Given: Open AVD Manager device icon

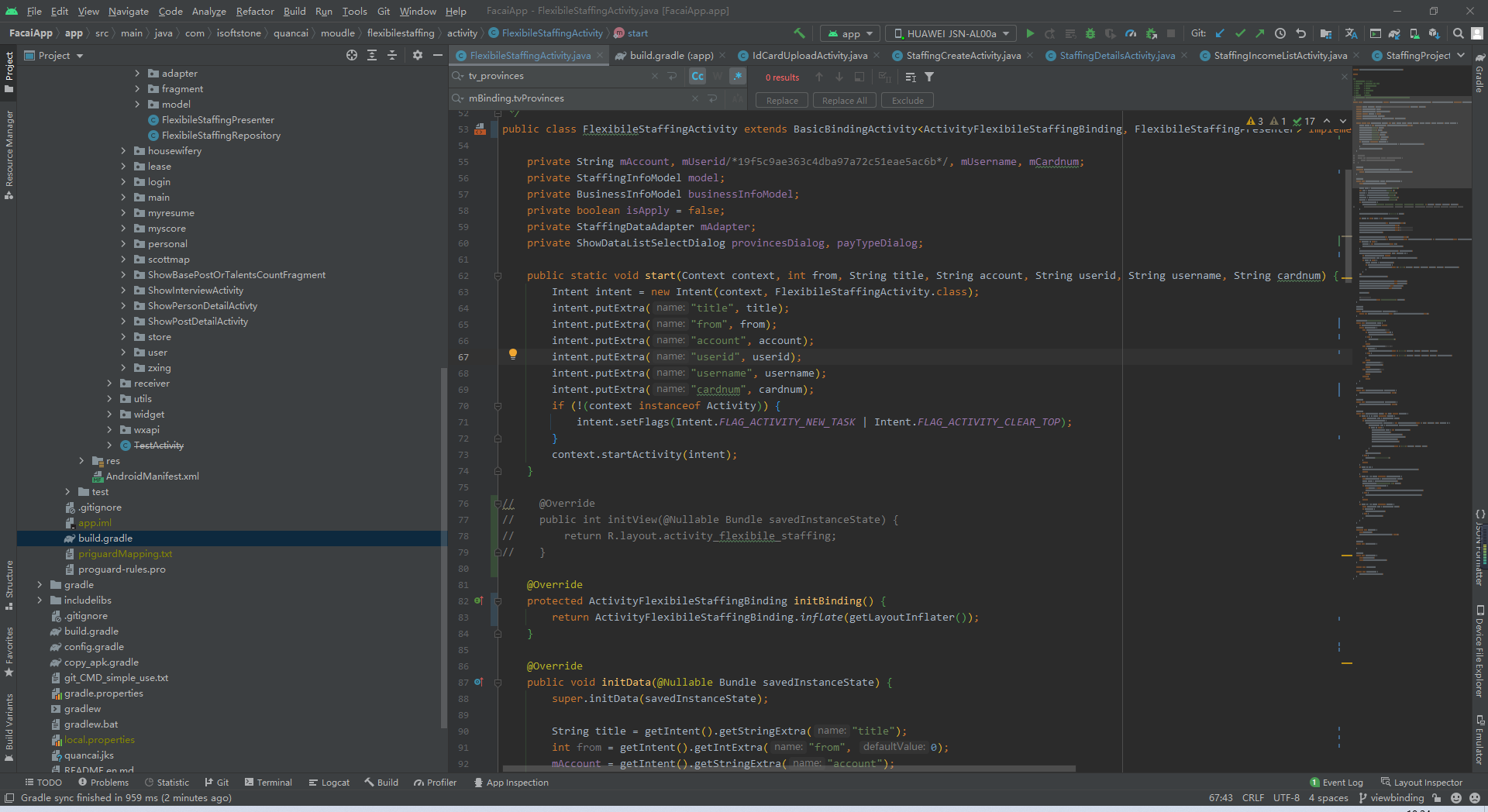Looking at the screenshot, I should 1414,33.
